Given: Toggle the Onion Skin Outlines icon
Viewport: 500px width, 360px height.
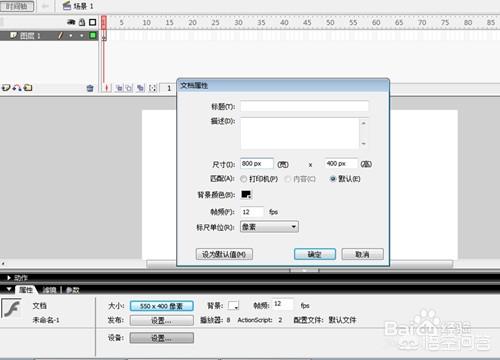Looking at the screenshot, I should click(x=129, y=88).
